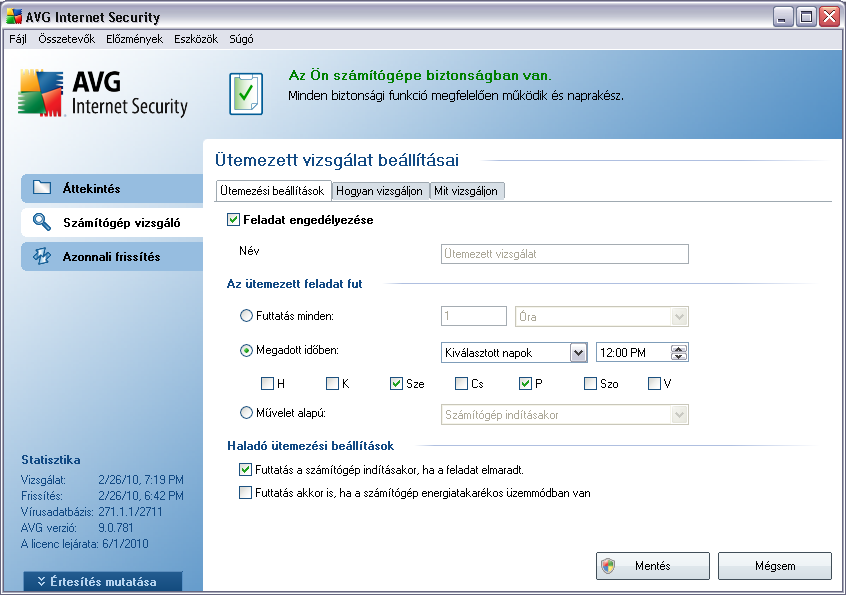The image size is (846, 595).
Task: Open the Számítógép indításakor dropdown
Action: (565, 415)
